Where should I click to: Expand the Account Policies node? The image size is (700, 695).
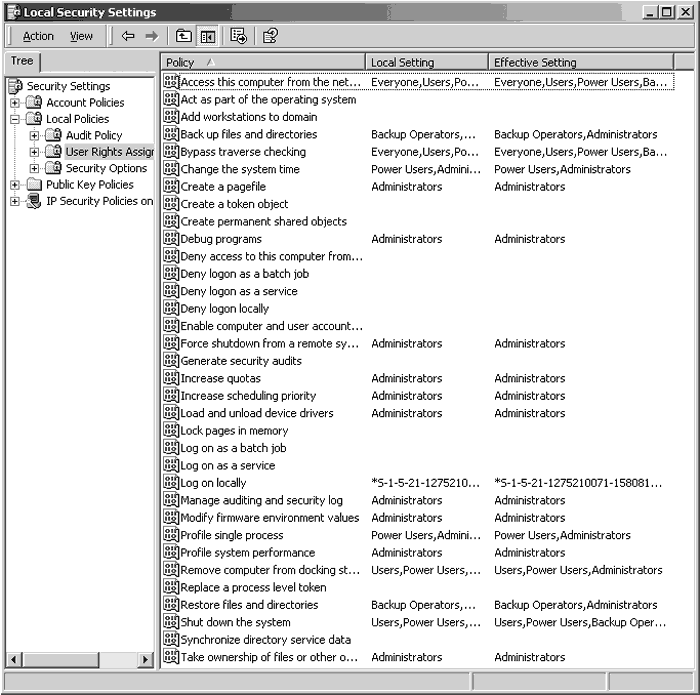point(15,103)
